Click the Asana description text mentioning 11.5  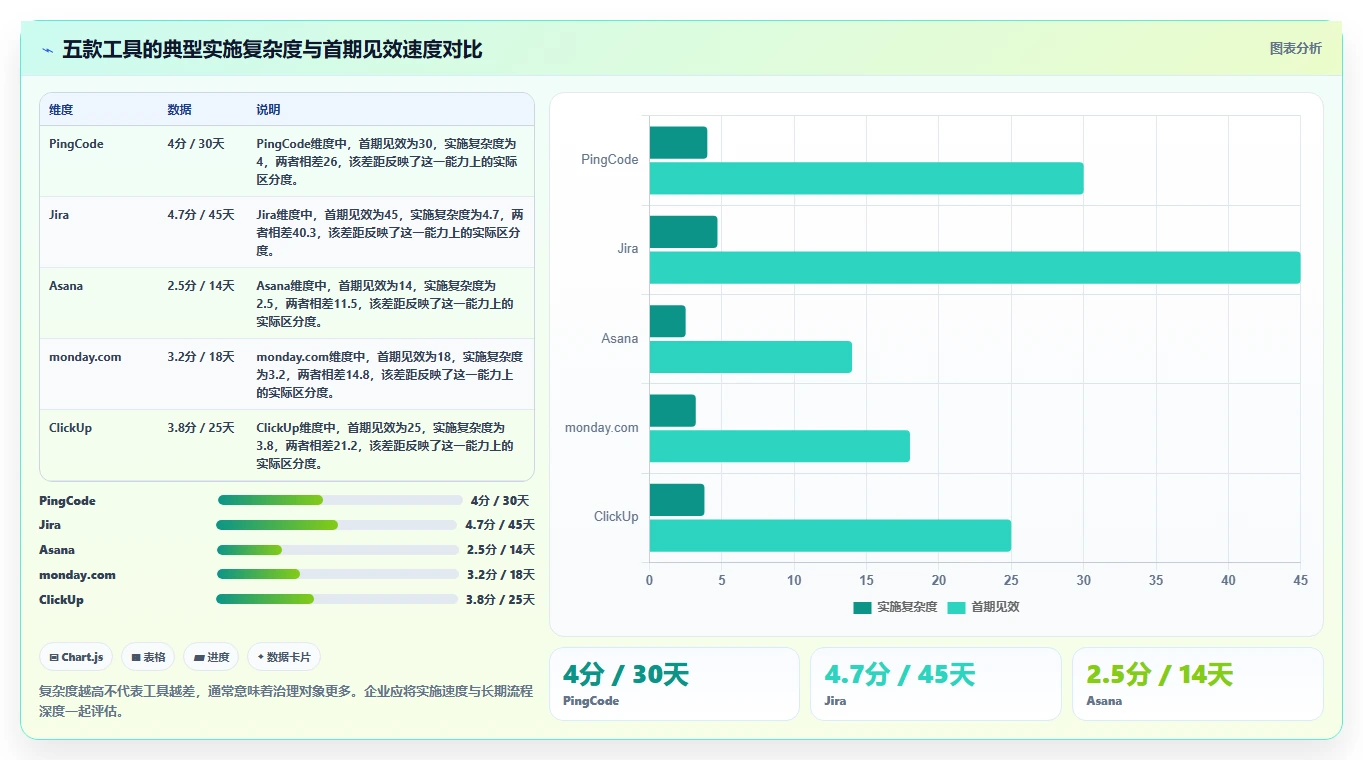(385, 304)
